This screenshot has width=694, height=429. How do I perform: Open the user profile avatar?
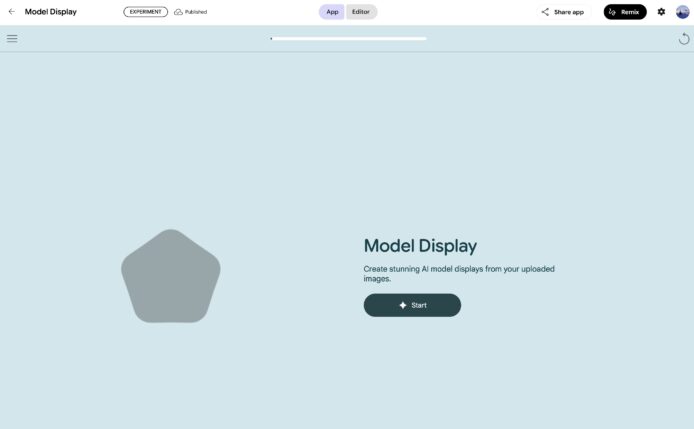[683, 12]
